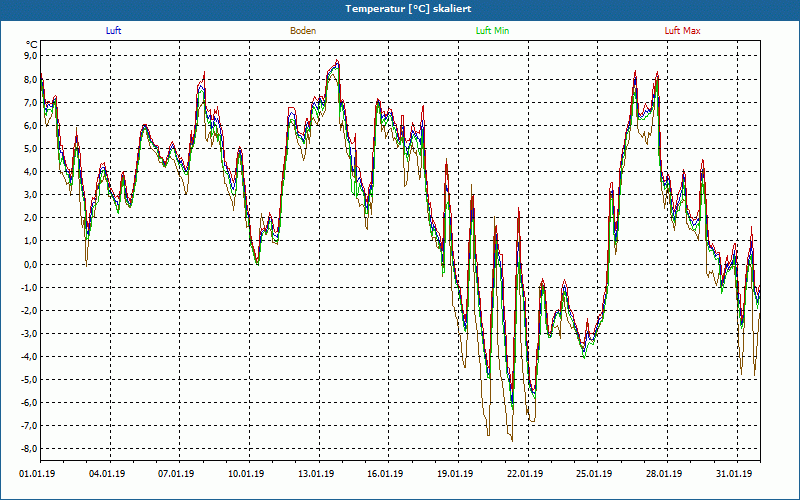This screenshot has height=500, width=800.
Task: Click the 9,0 y-axis value
Action: click(31, 56)
